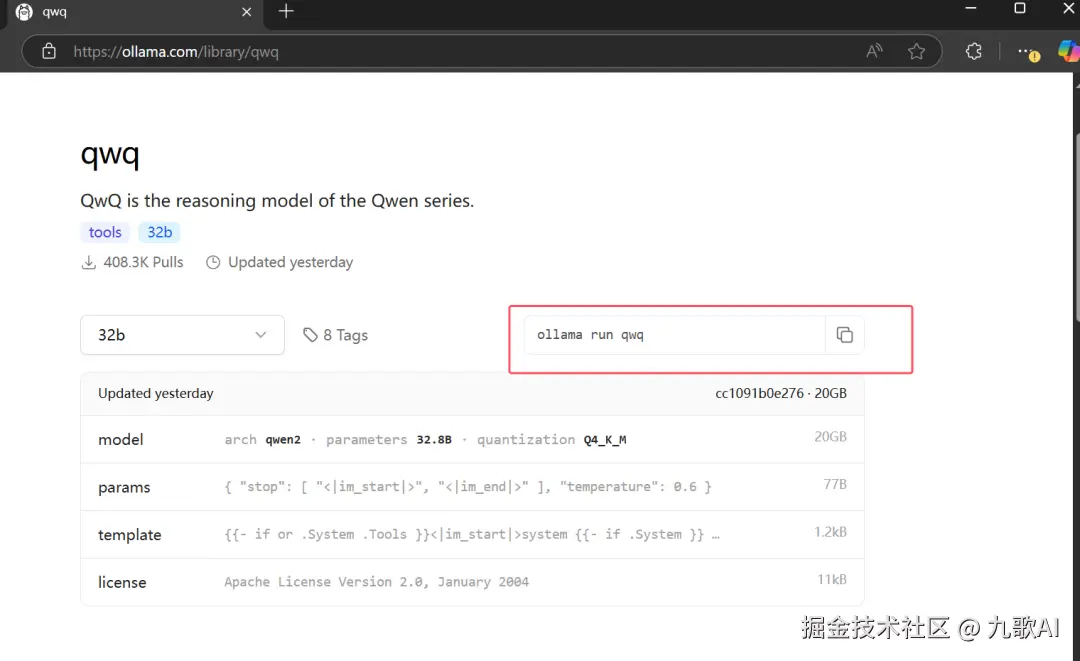Image resolution: width=1080 pixels, height=661 pixels.
Task: Minimize the browser window
Action: tap(970, 8)
